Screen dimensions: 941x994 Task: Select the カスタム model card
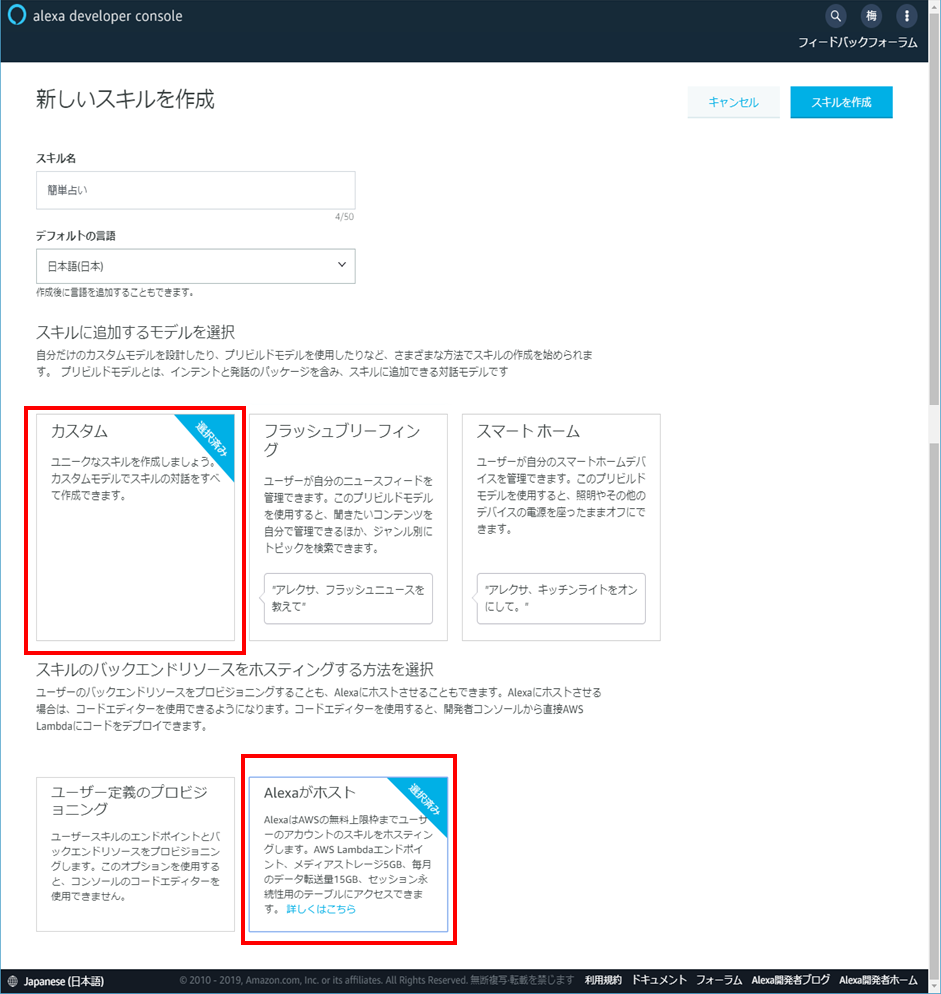point(135,527)
